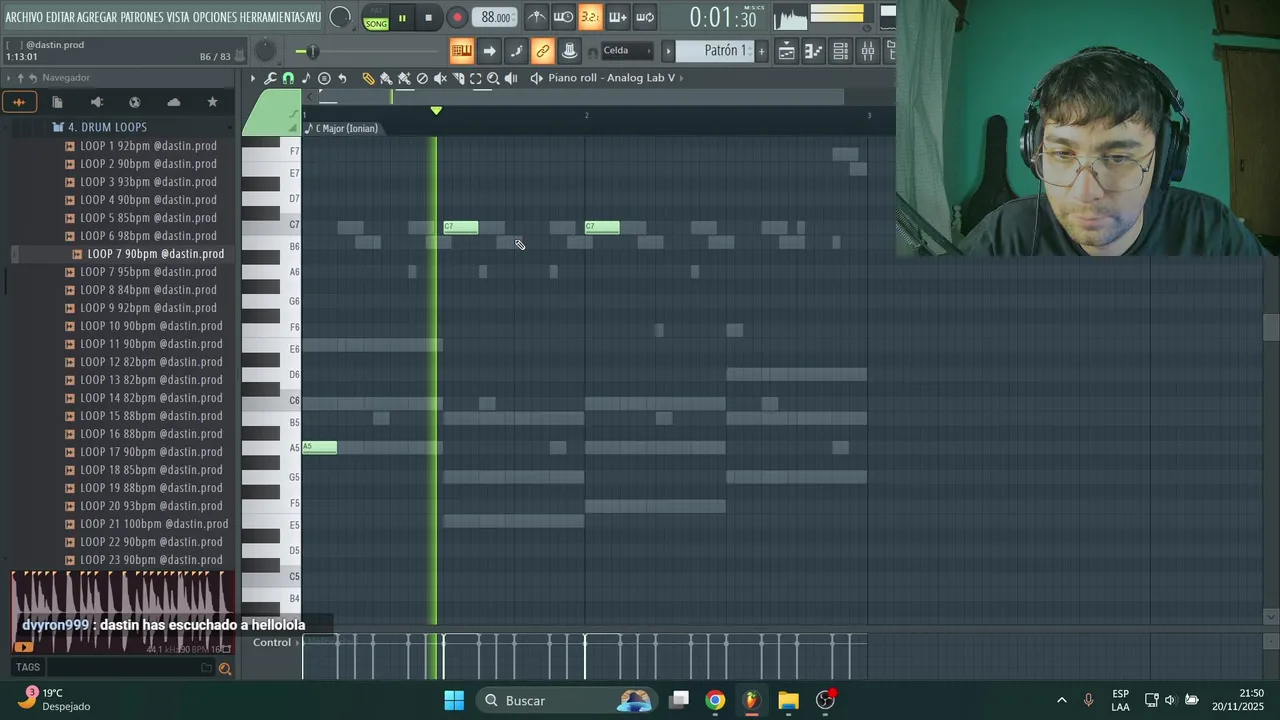Screen dimensions: 1280x720
Task: Open the Navegador options arrow
Action: pyautogui.click(x=8, y=78)
